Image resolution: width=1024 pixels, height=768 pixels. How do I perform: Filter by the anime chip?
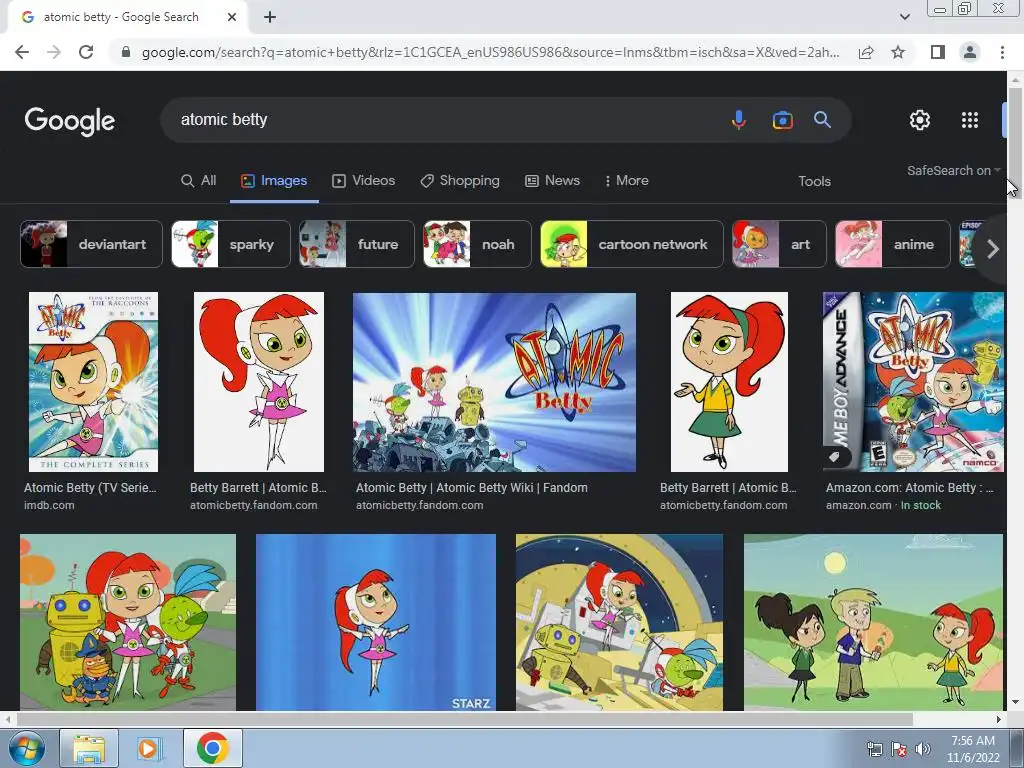[x=893, y=244]
